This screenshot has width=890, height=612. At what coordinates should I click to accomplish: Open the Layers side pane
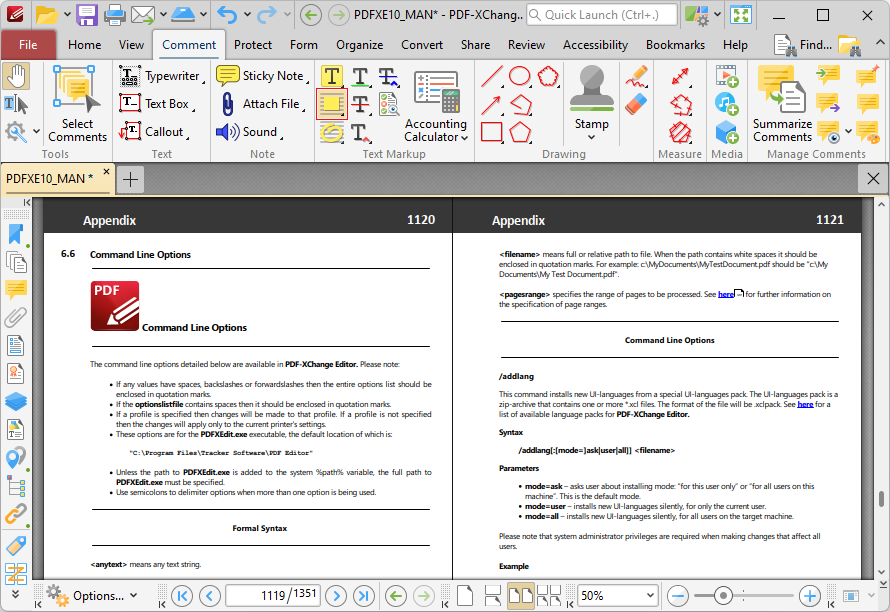16,401
